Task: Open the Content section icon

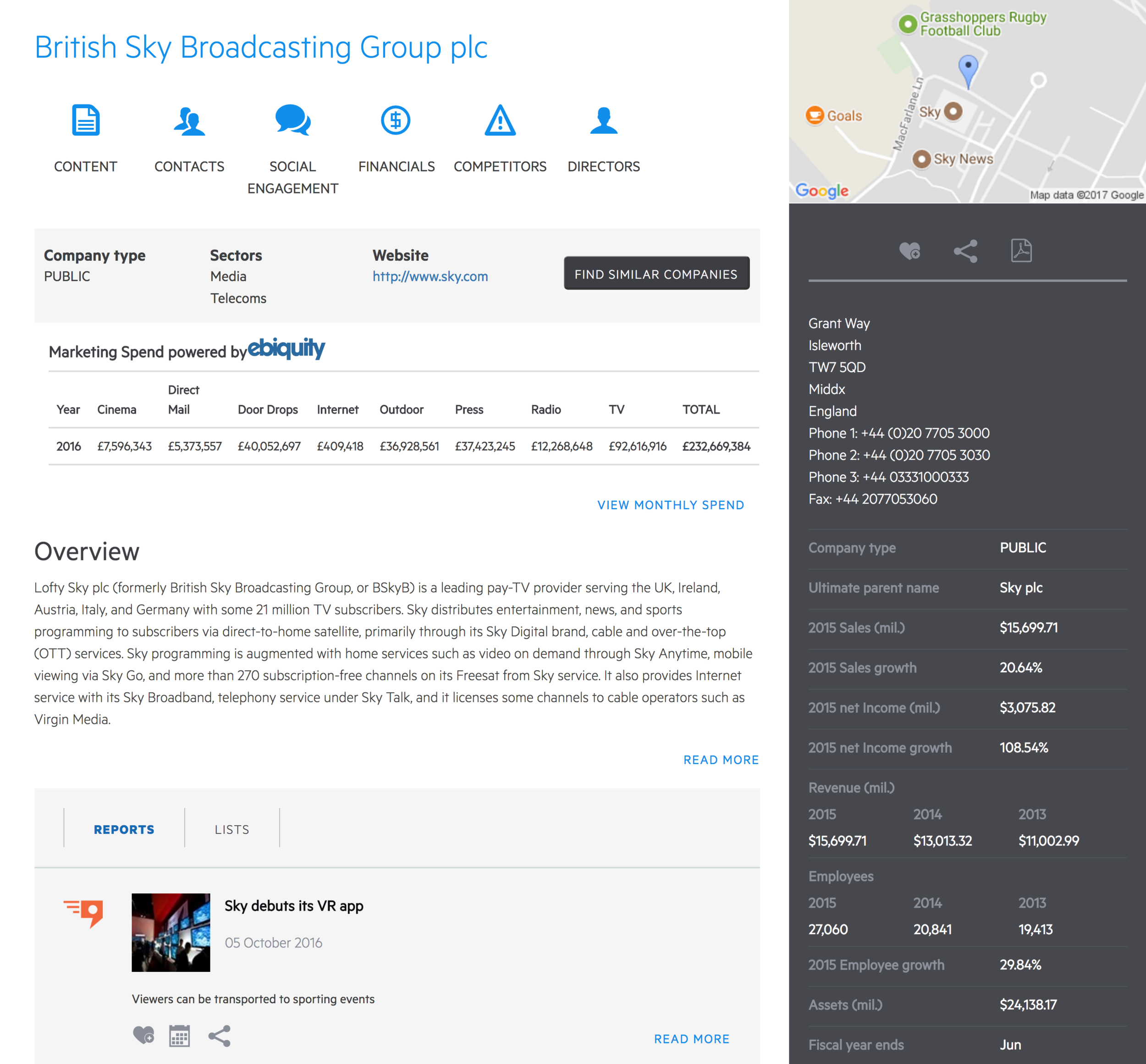Action: pyautogui.click(x=86, y=120)
